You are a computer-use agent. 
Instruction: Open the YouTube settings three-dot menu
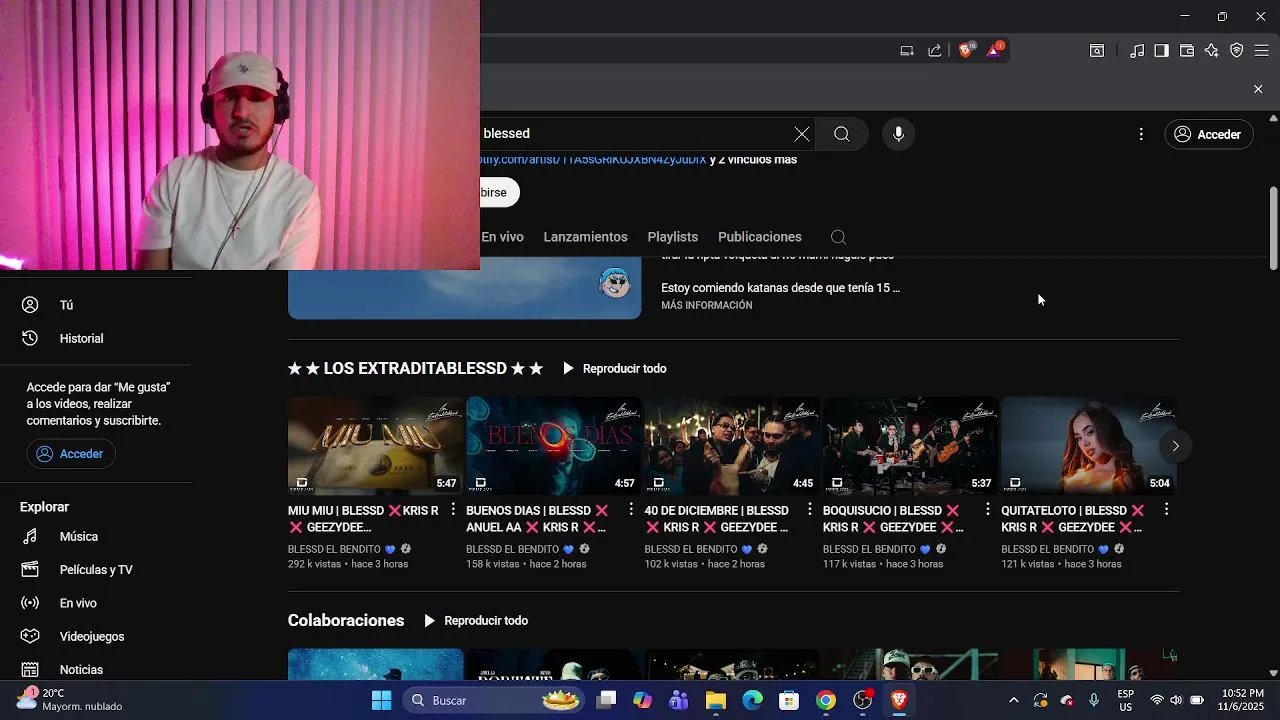click(x=1141, y=134)
